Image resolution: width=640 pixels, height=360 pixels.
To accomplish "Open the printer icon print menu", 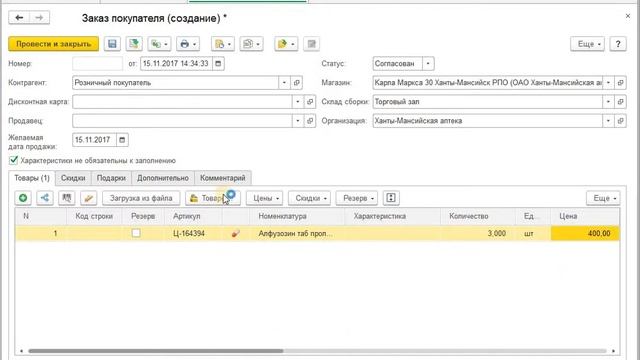I will (188, 44).
